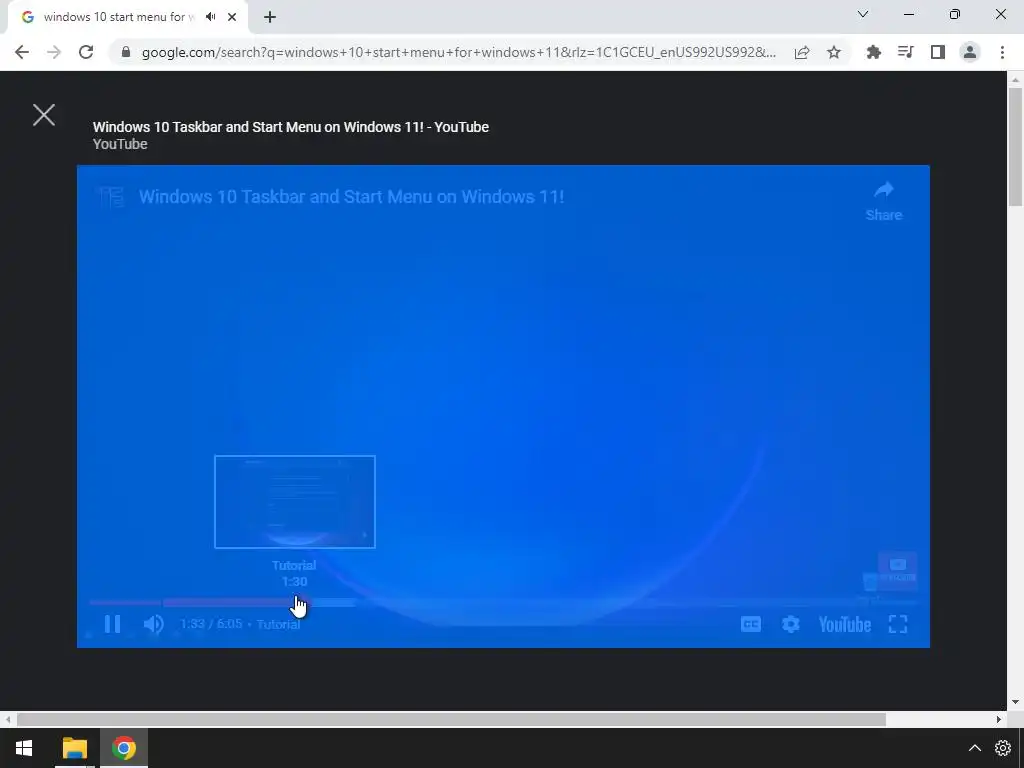Open the video settings gear
The image size is (1024, 768).
tap(790, 624)
